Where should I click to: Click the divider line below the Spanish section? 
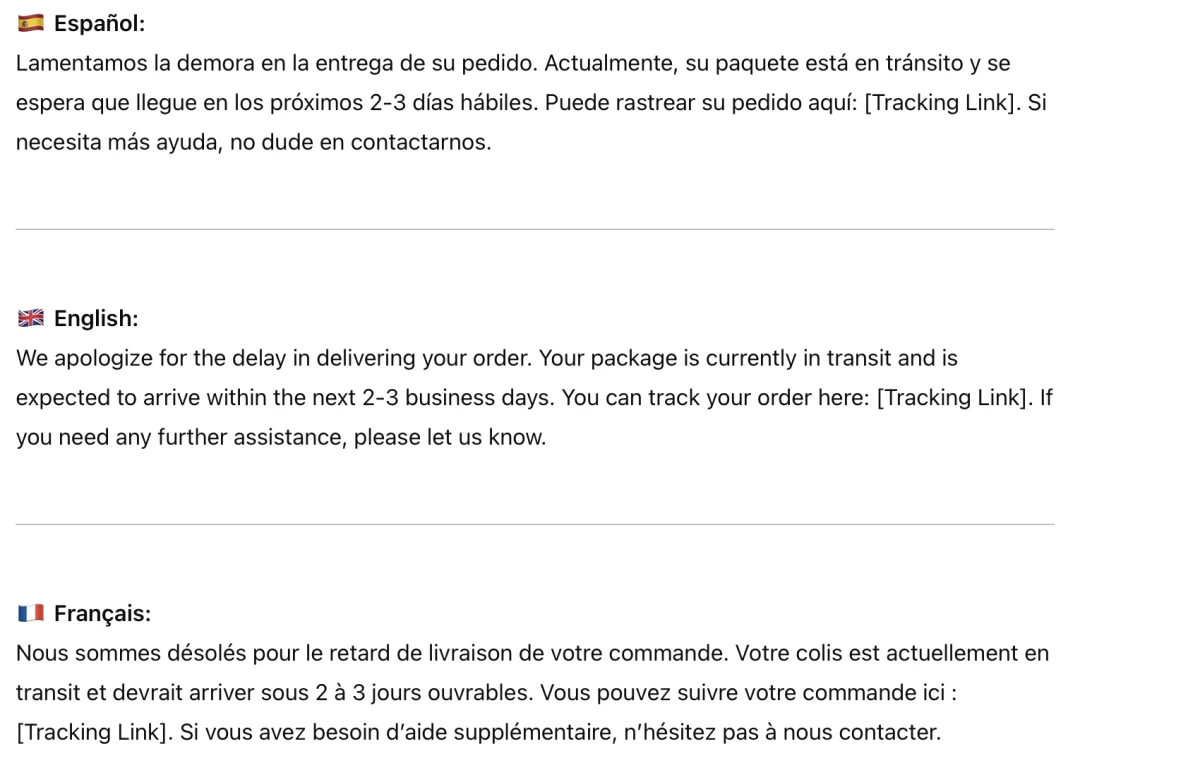(535, 229)
